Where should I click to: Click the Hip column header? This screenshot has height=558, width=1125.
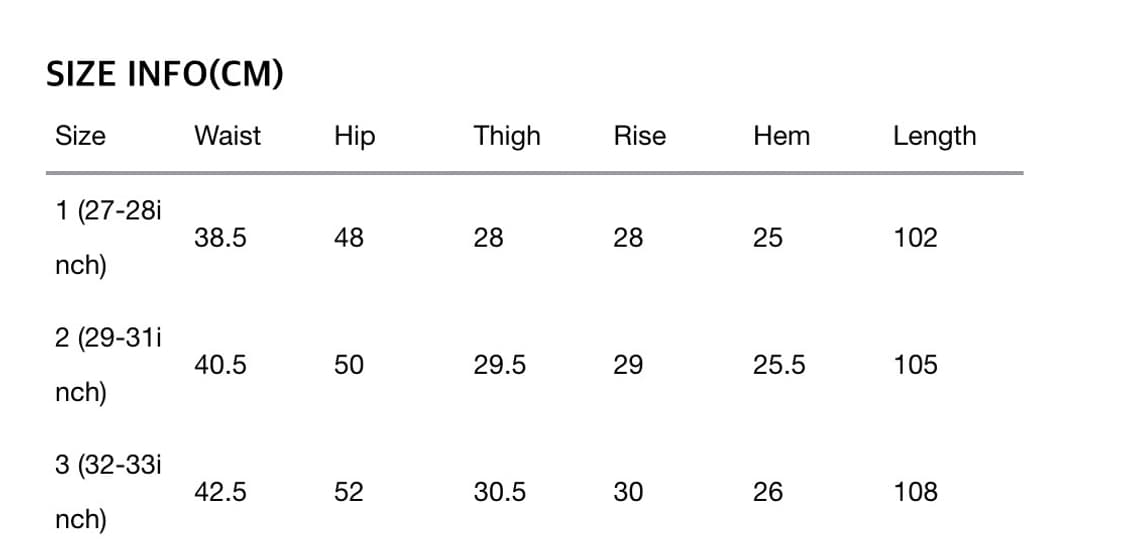pyautogui.click(x=354, y=136)
